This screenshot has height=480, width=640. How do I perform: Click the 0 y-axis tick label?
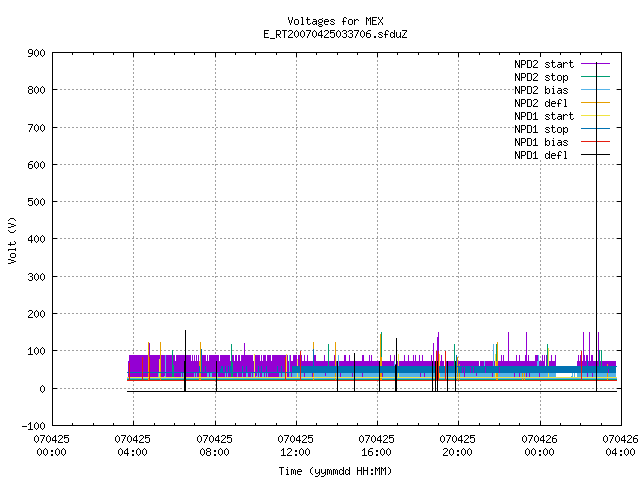tap(42, 389)
